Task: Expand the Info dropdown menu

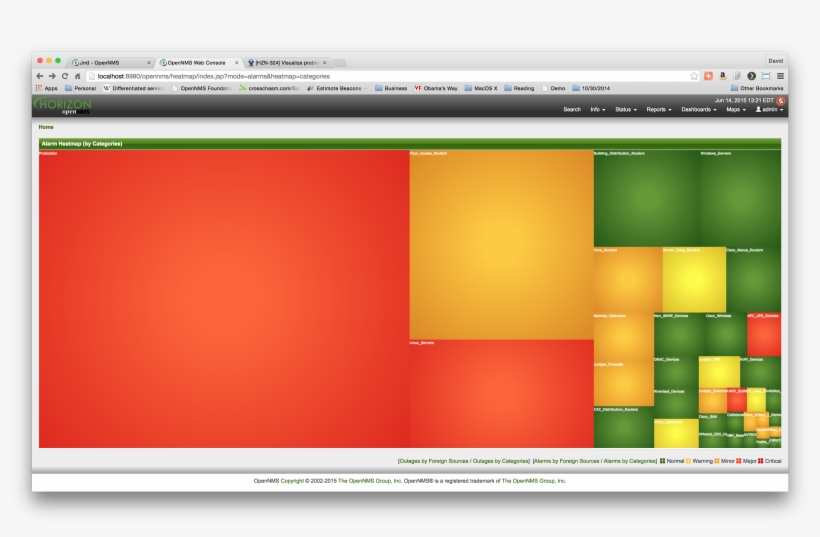Action: click(x=598, y=110)
